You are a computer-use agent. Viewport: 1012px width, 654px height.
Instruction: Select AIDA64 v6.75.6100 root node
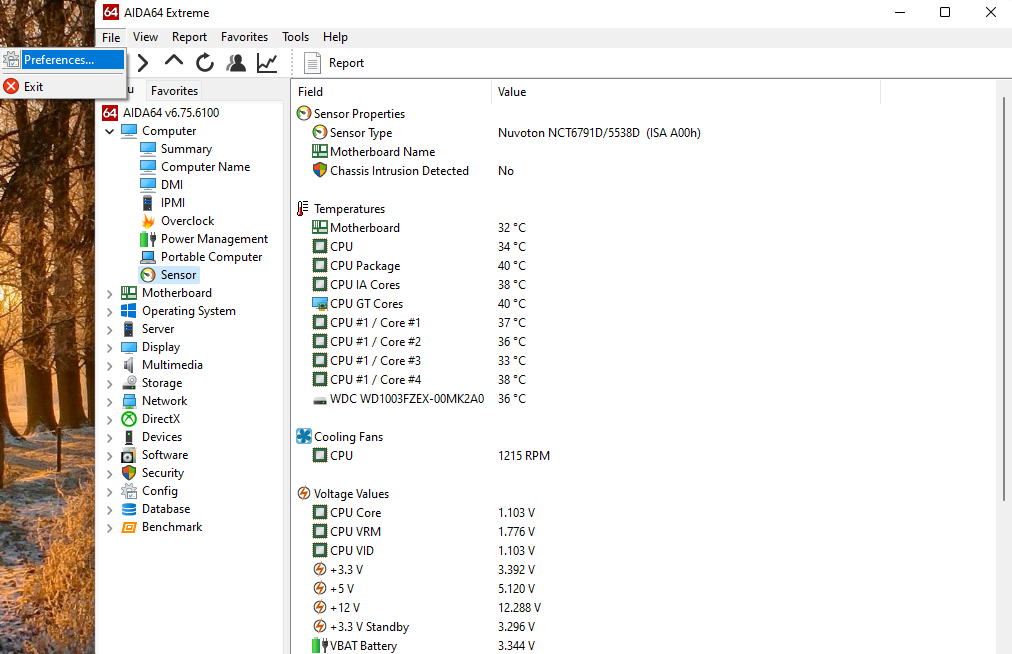[x=171, y=112]
